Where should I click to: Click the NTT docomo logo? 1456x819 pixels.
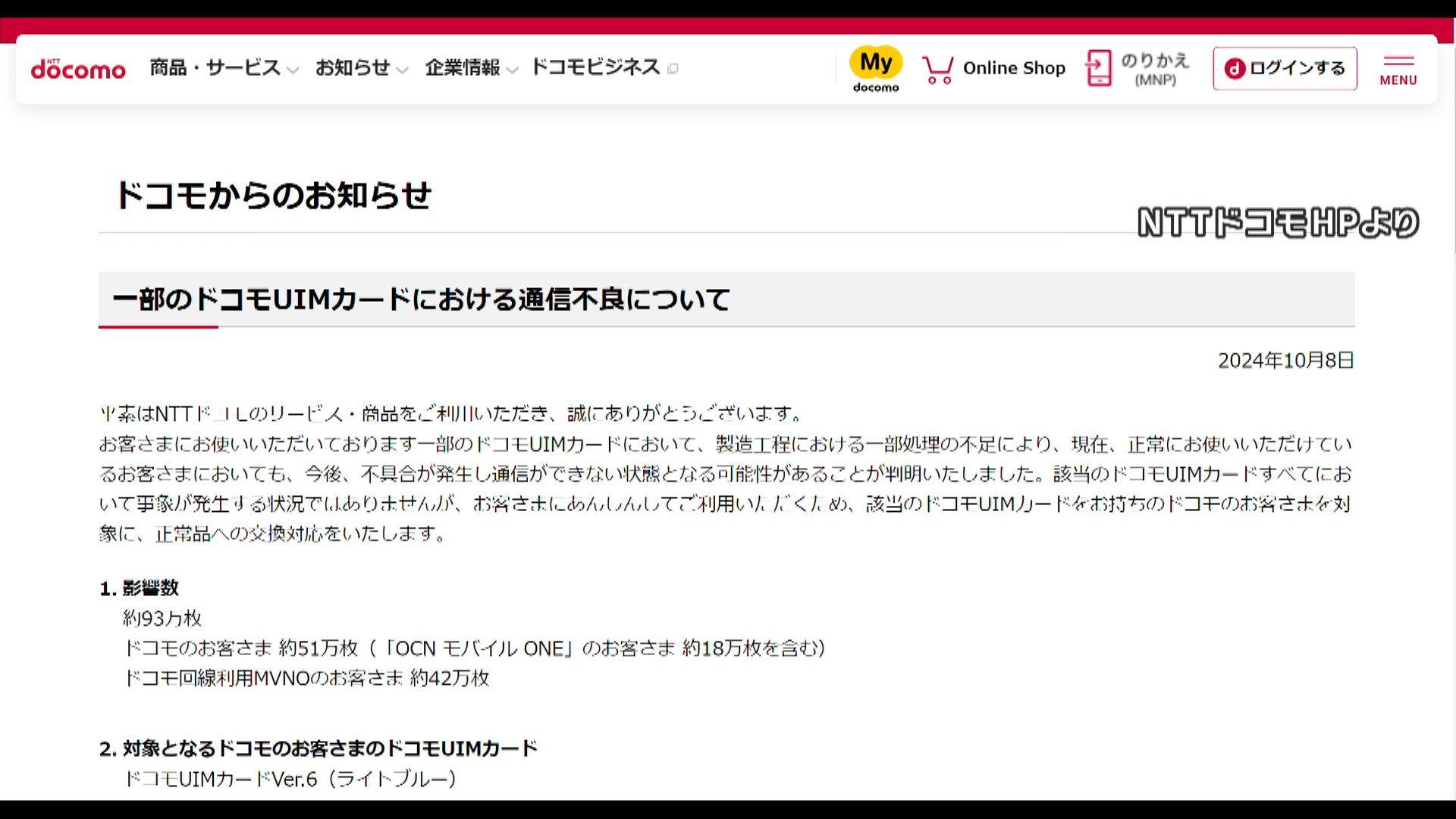tap(78, 68)
